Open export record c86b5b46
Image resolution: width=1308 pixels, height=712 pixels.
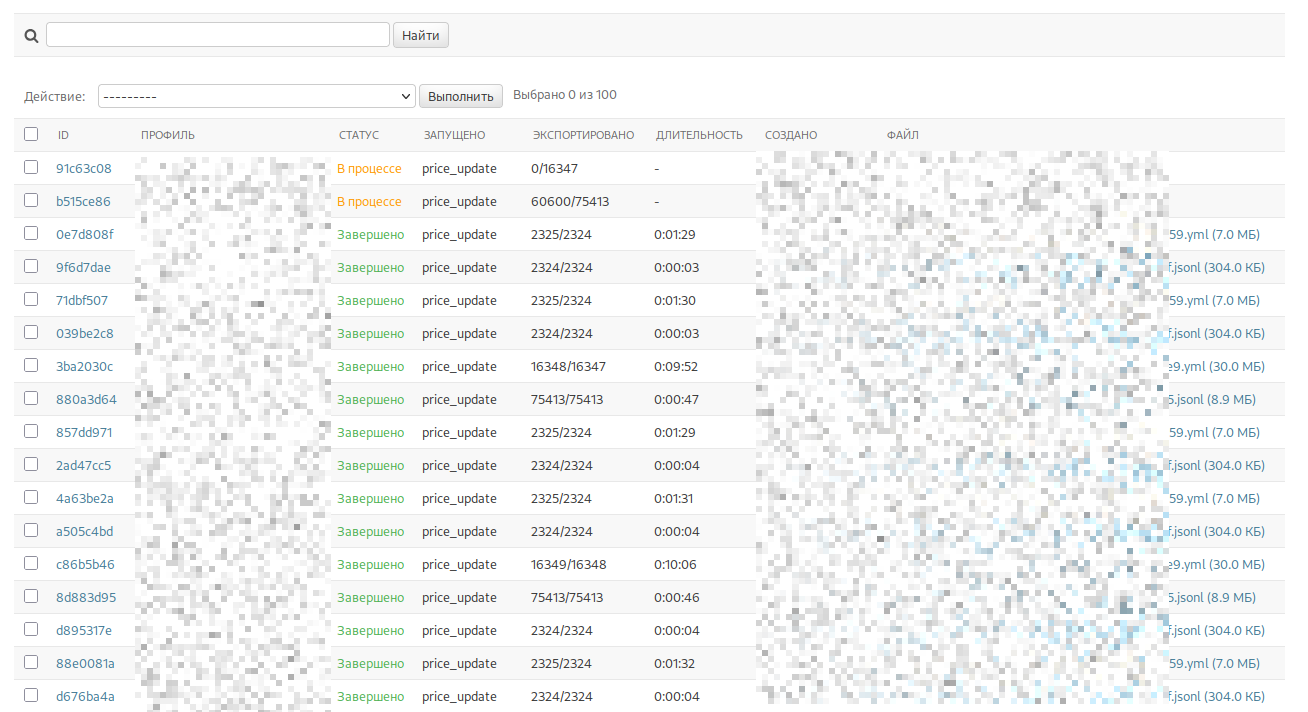pos(85,564)
